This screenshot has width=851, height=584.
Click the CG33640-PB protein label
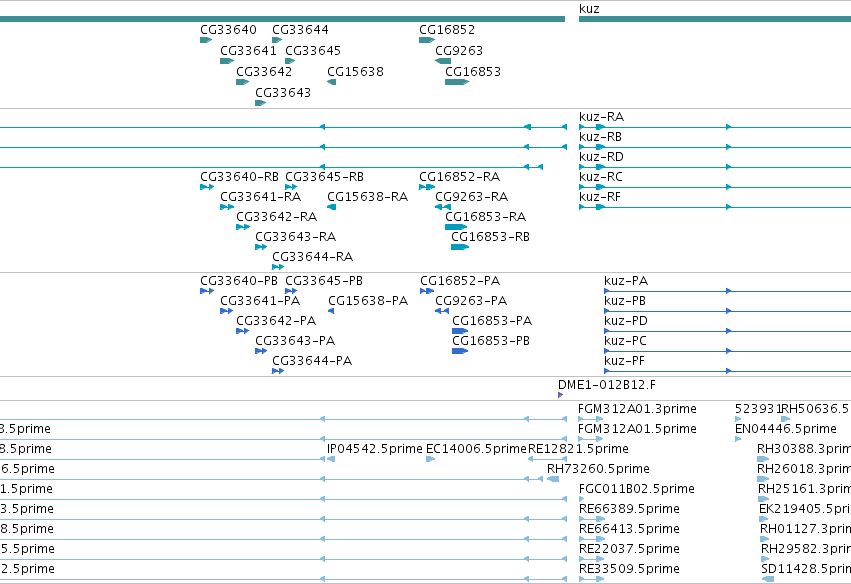[x=239, y=281]
